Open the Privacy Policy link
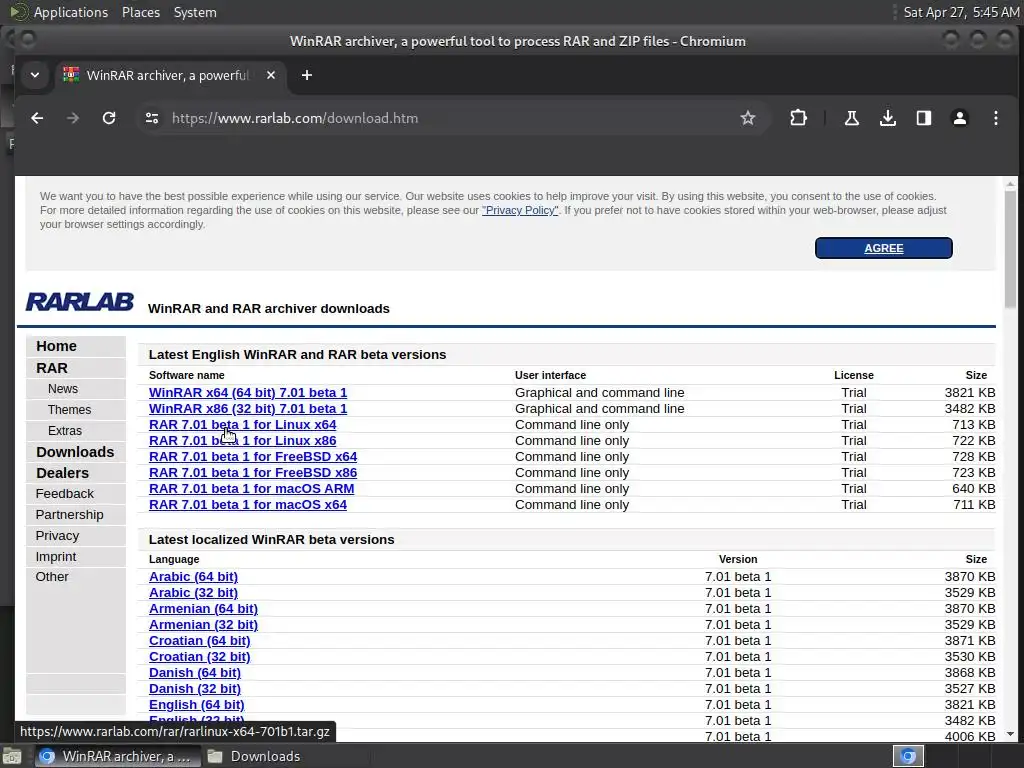 520,210
